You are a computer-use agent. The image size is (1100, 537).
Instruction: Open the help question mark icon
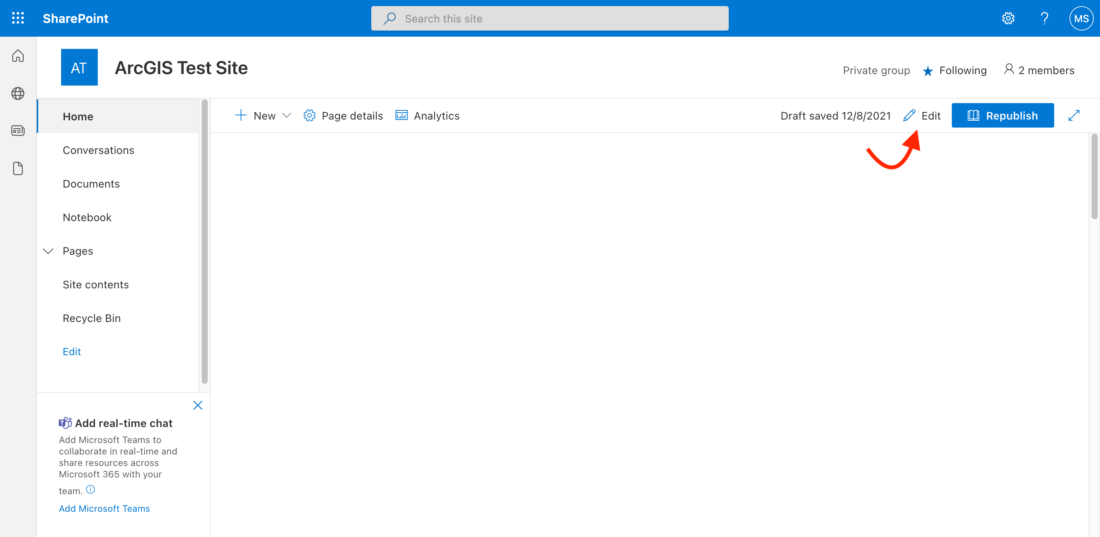click(x=1045, y=19)
